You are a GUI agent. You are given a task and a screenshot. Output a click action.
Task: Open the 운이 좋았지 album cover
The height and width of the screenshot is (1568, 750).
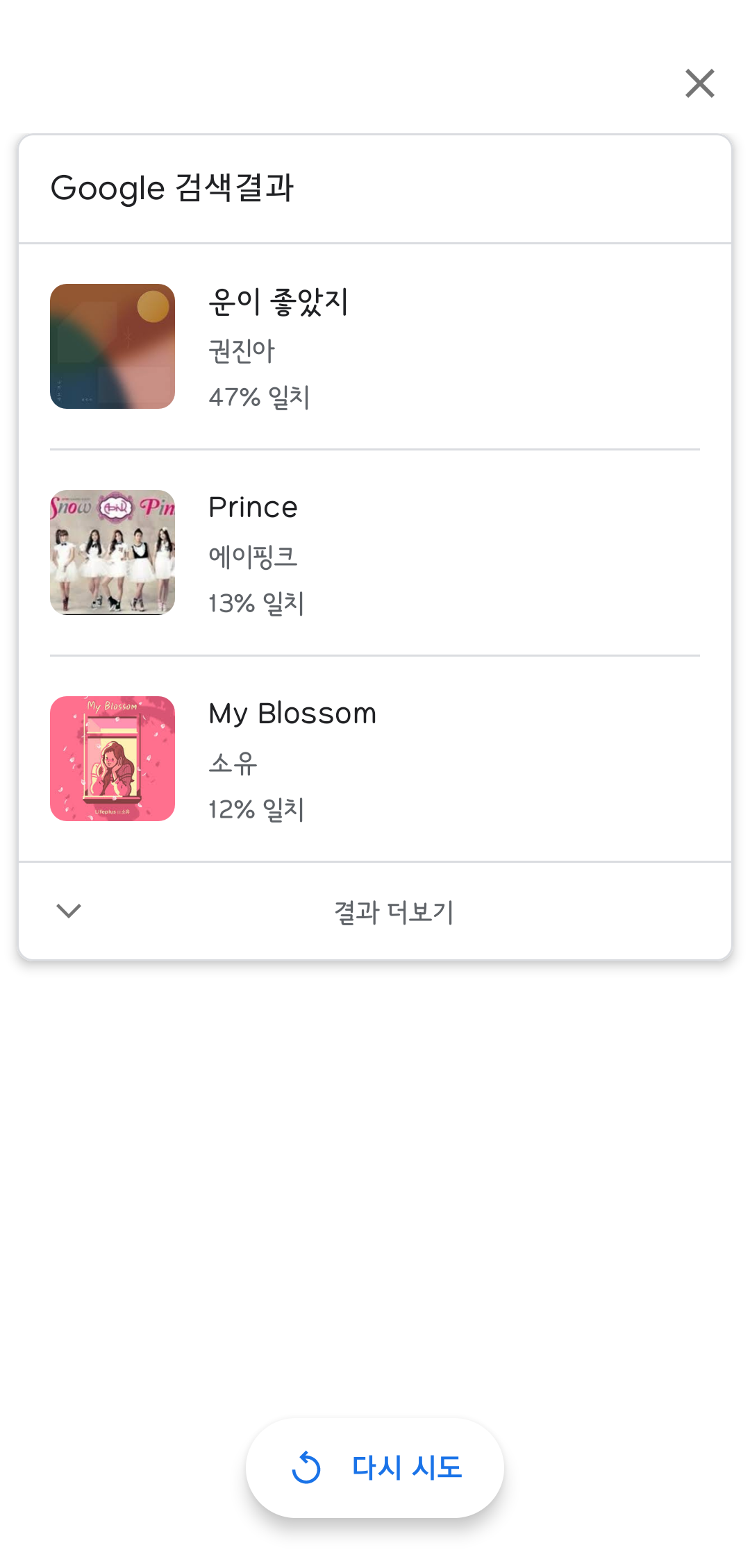click(112, 346)
